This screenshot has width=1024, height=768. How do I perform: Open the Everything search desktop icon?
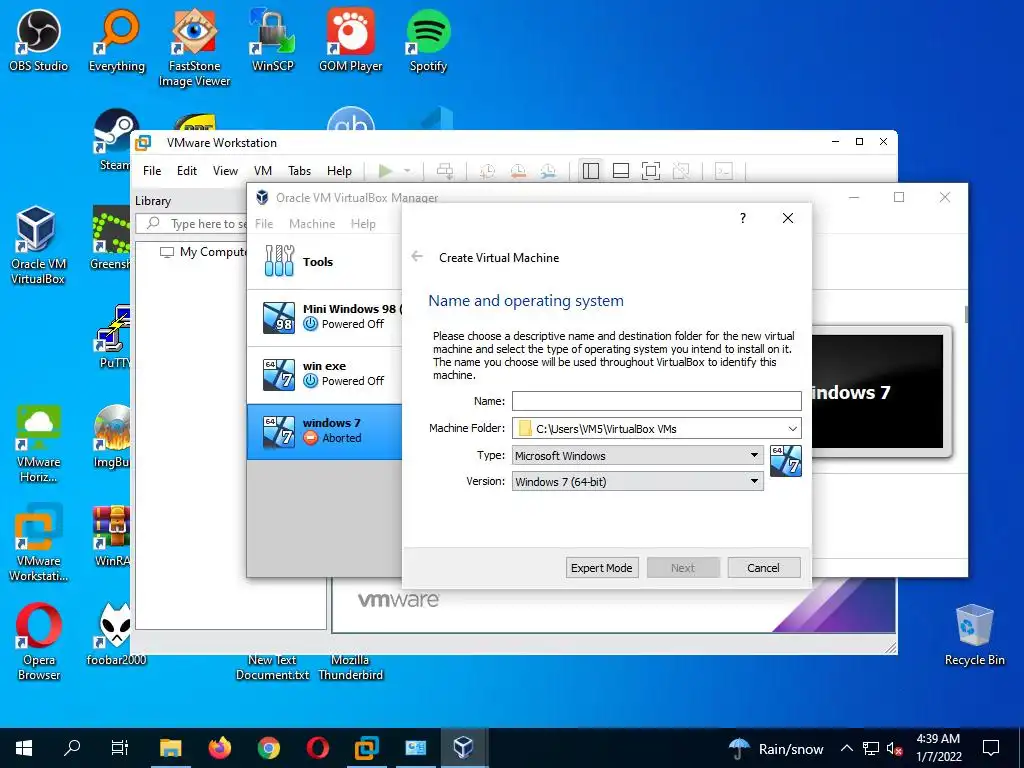pyautogui.click(x=117, y=40)
